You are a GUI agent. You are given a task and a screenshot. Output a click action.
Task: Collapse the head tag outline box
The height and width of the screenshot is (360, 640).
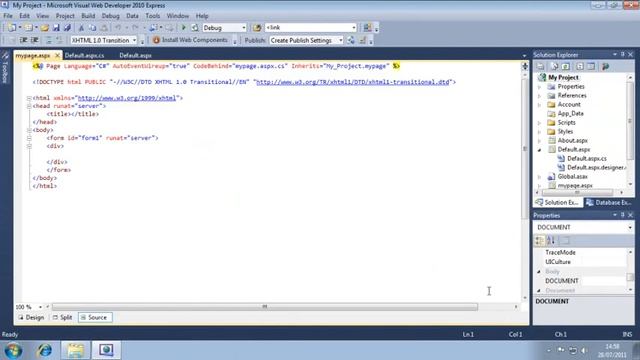click(x=29, y=106)
